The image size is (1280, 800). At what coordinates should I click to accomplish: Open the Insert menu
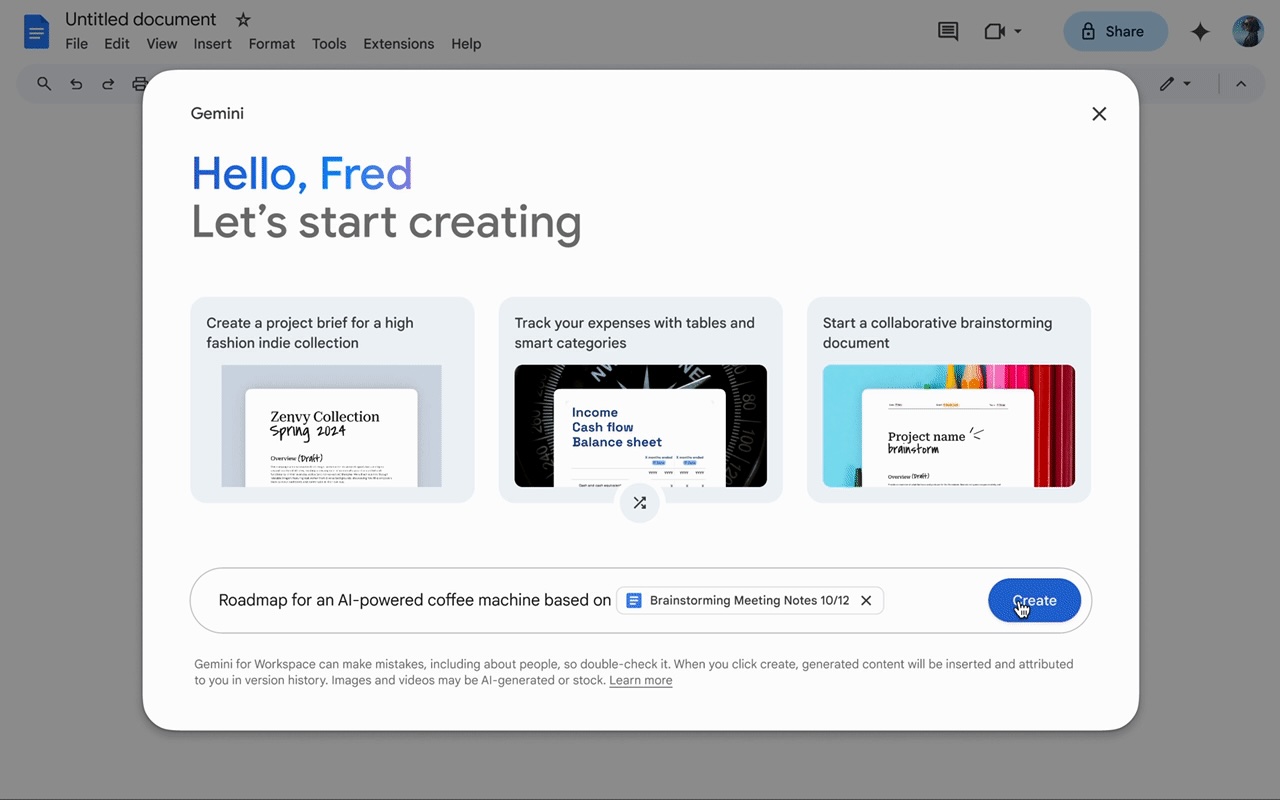212,44
